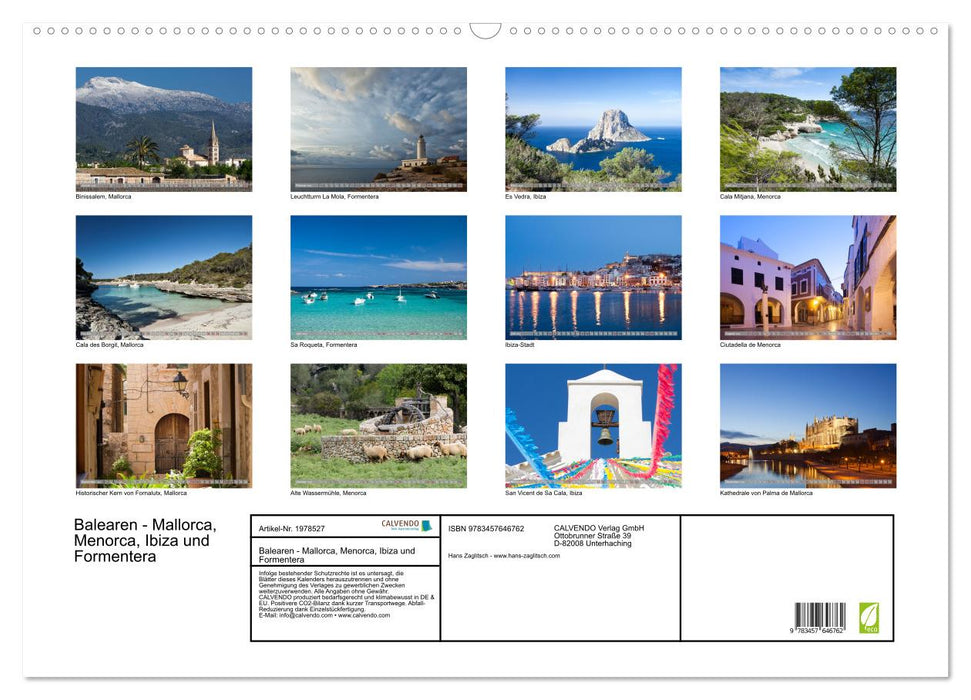The image size is (971, 700).
Task: Open the Binissalem, Mallorca photo
Action: point(163,128)
